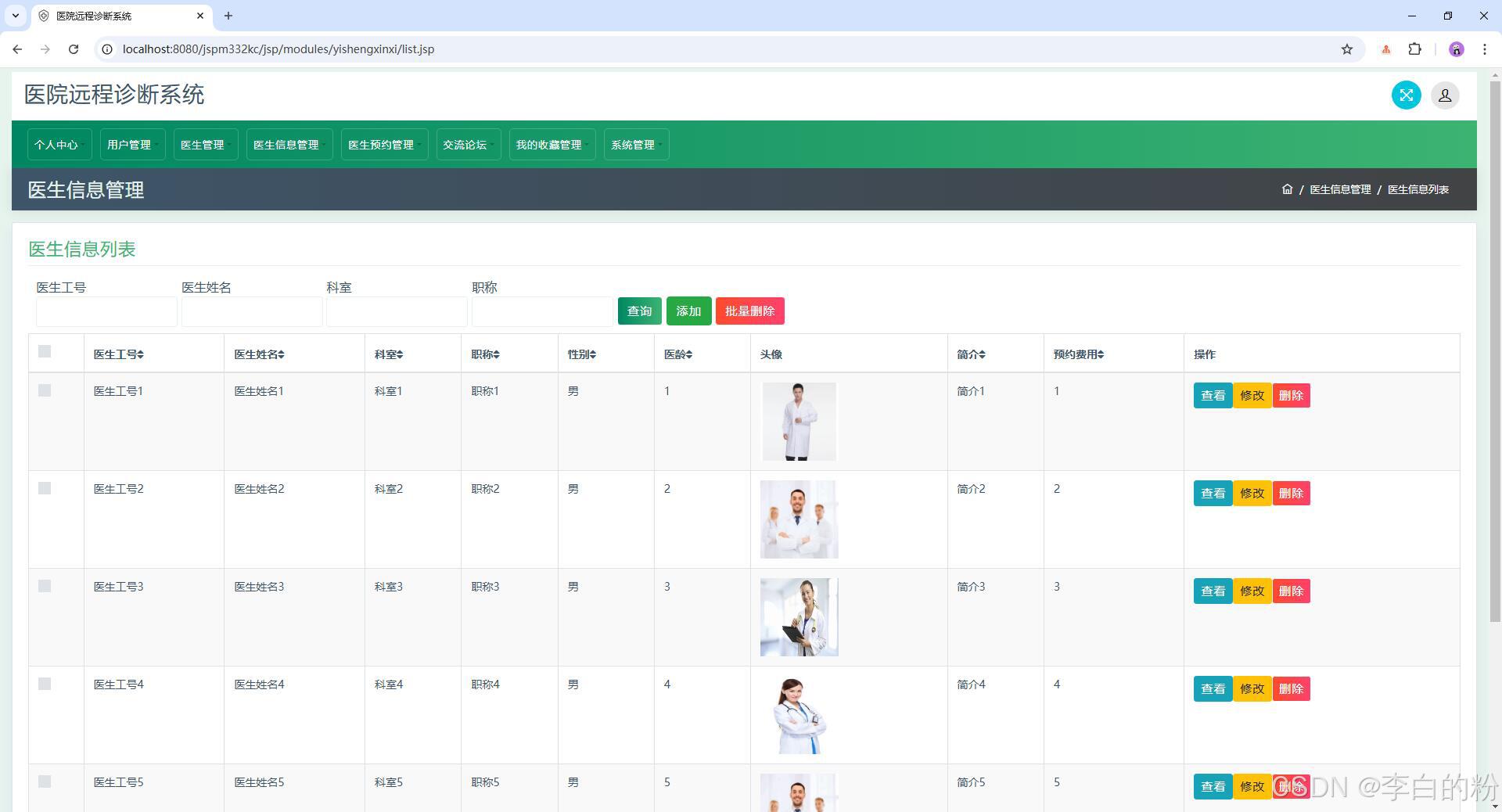
Task: Sort by 科室 column
Action: click(x=388, y=354)
